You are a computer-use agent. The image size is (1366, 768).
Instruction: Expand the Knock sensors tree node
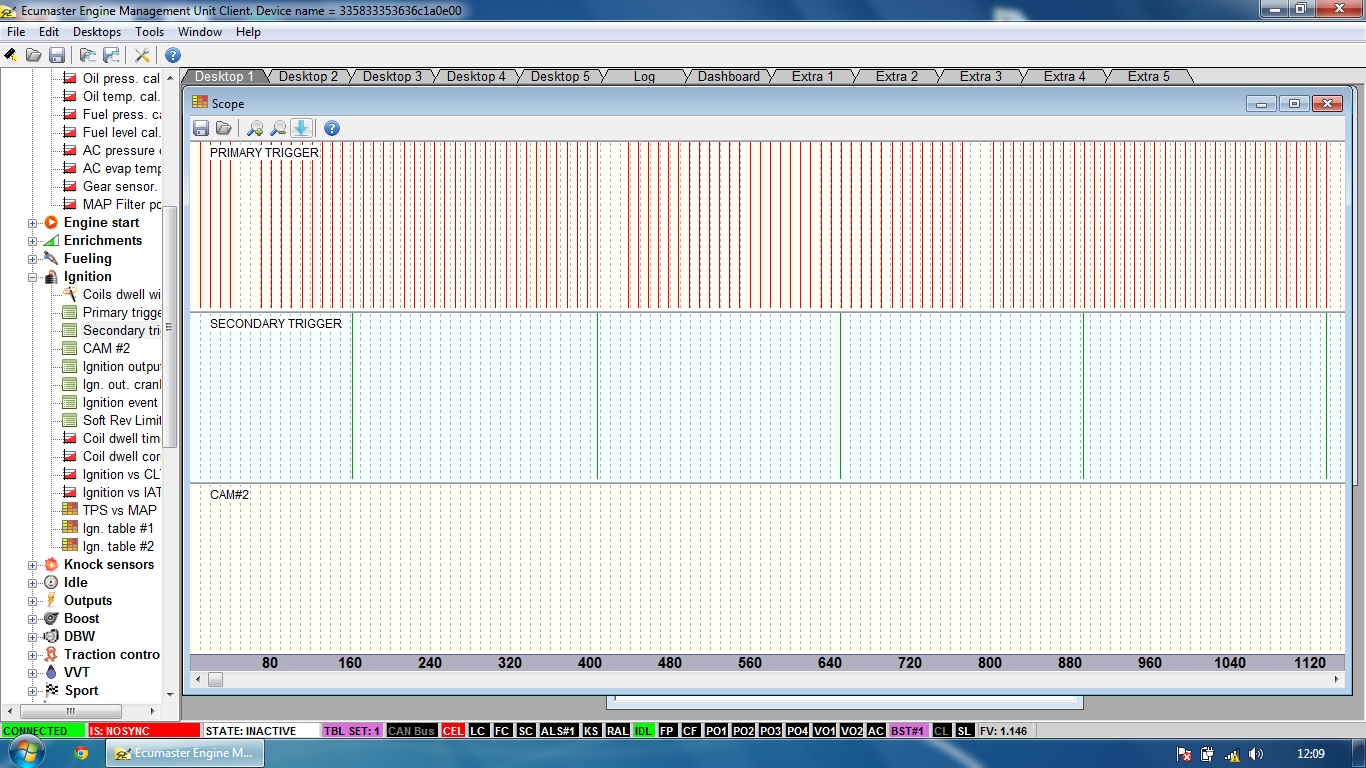[32, 565]
